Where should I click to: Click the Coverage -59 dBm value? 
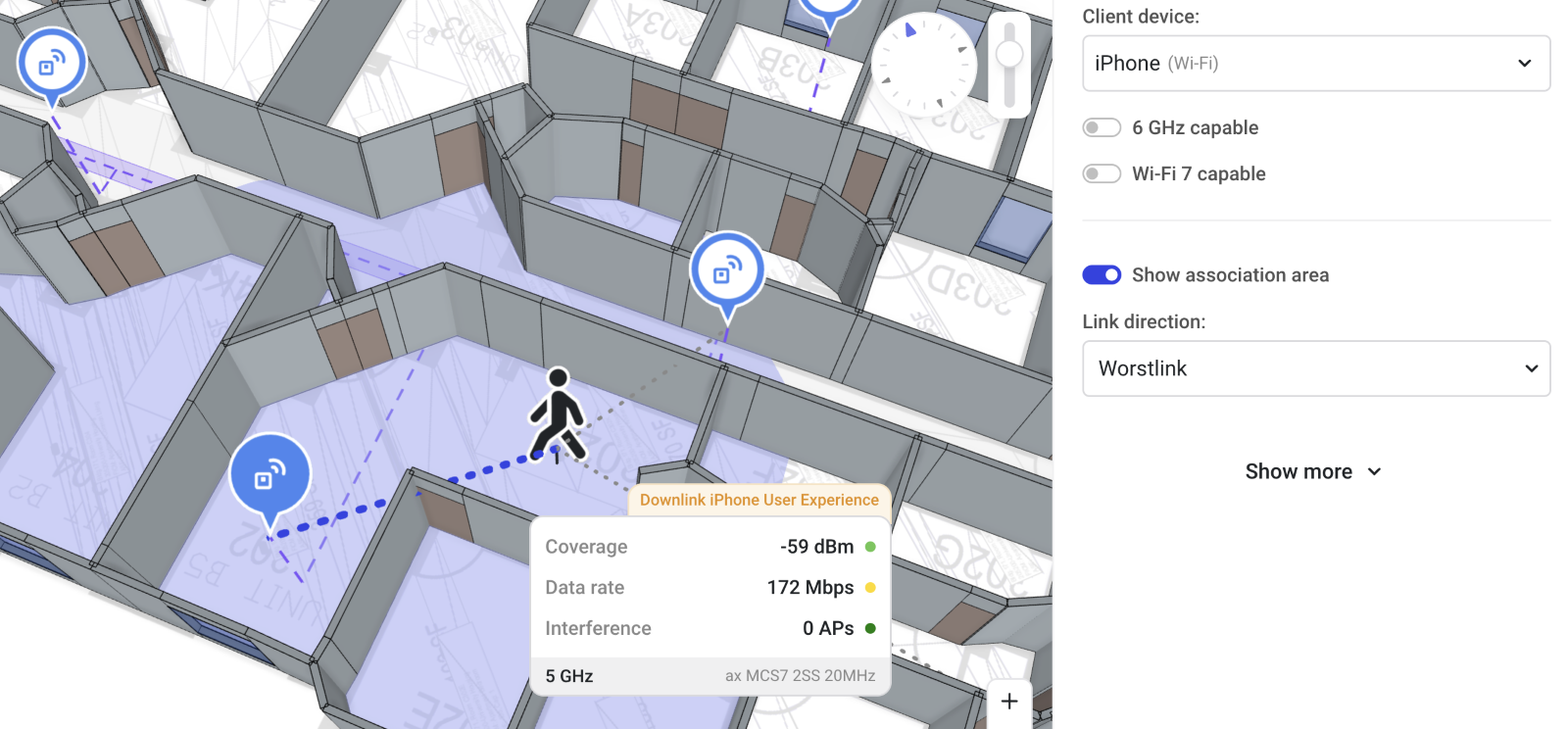[x=816, y=547]
